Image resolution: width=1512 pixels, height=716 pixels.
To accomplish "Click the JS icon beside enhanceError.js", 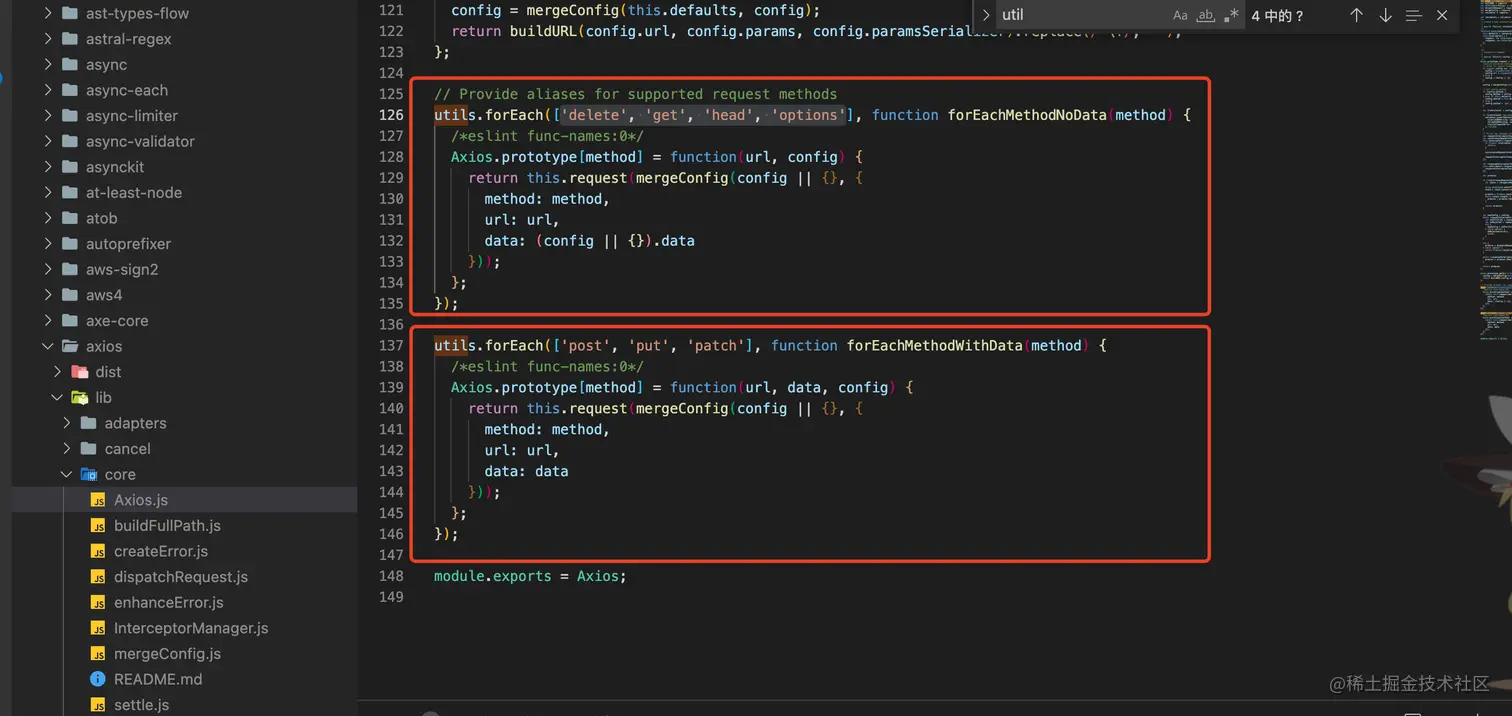I will click(x=98, y=603).
